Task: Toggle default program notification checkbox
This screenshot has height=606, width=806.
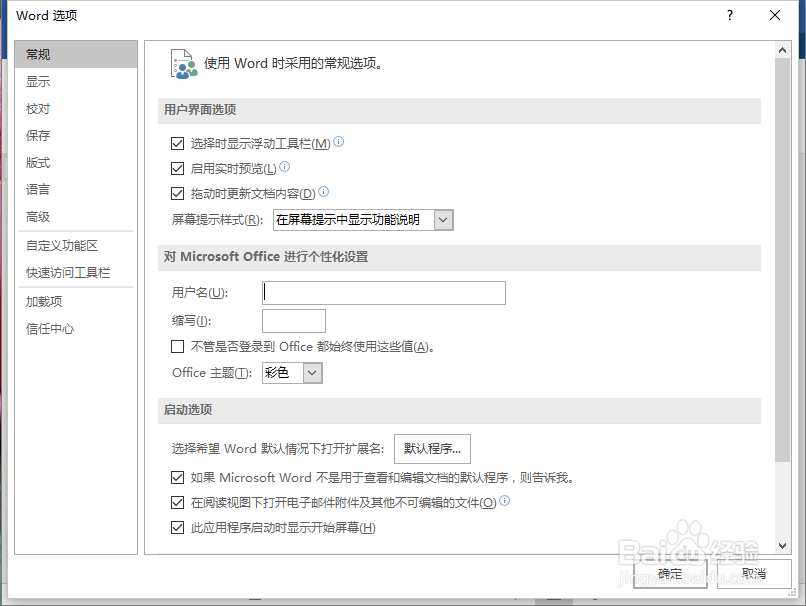Action: coord(177,478)
